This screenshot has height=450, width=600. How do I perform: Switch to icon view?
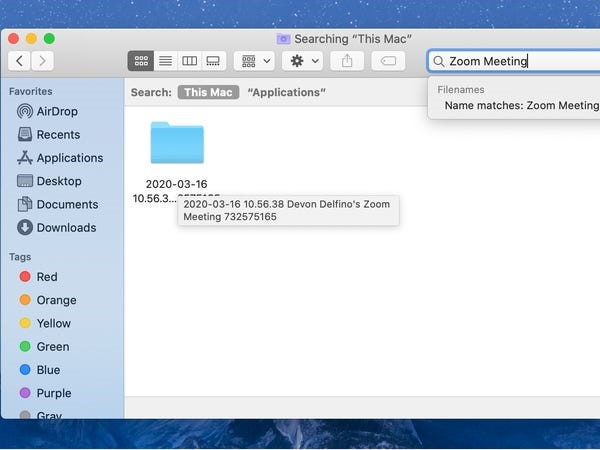[x=141, y=61]
